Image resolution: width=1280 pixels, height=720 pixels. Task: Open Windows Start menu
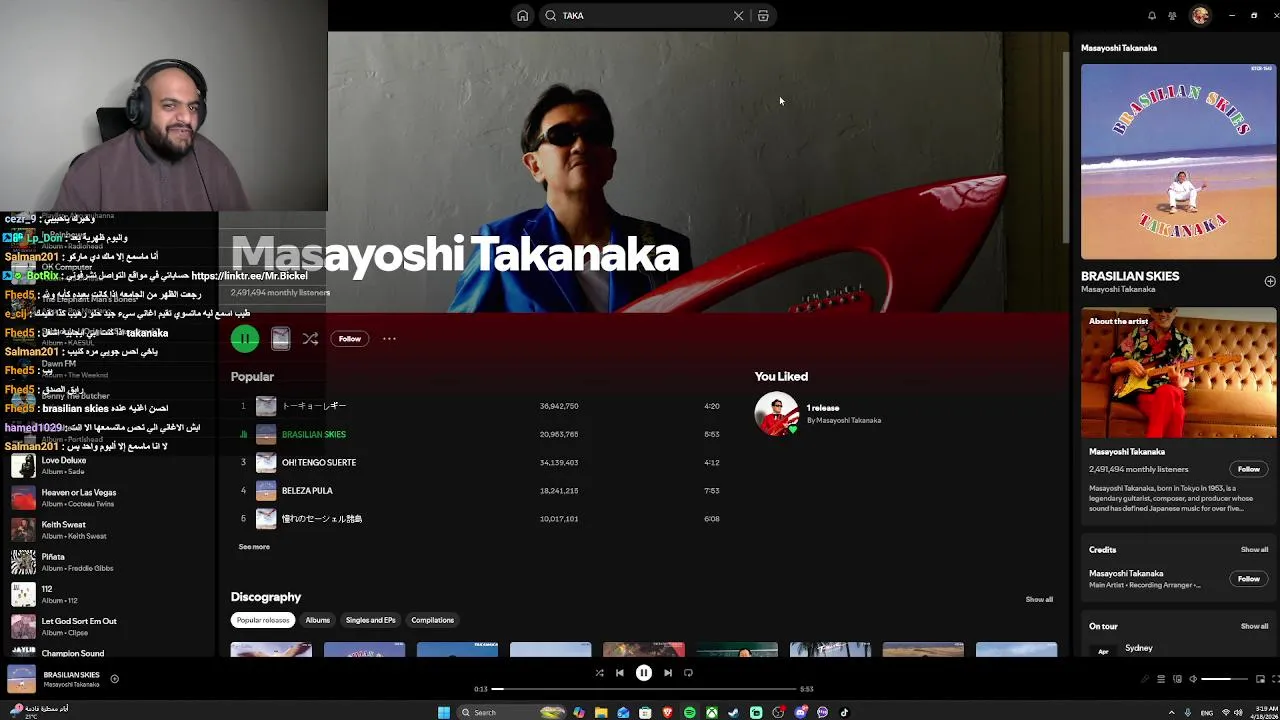pos(444,712)
